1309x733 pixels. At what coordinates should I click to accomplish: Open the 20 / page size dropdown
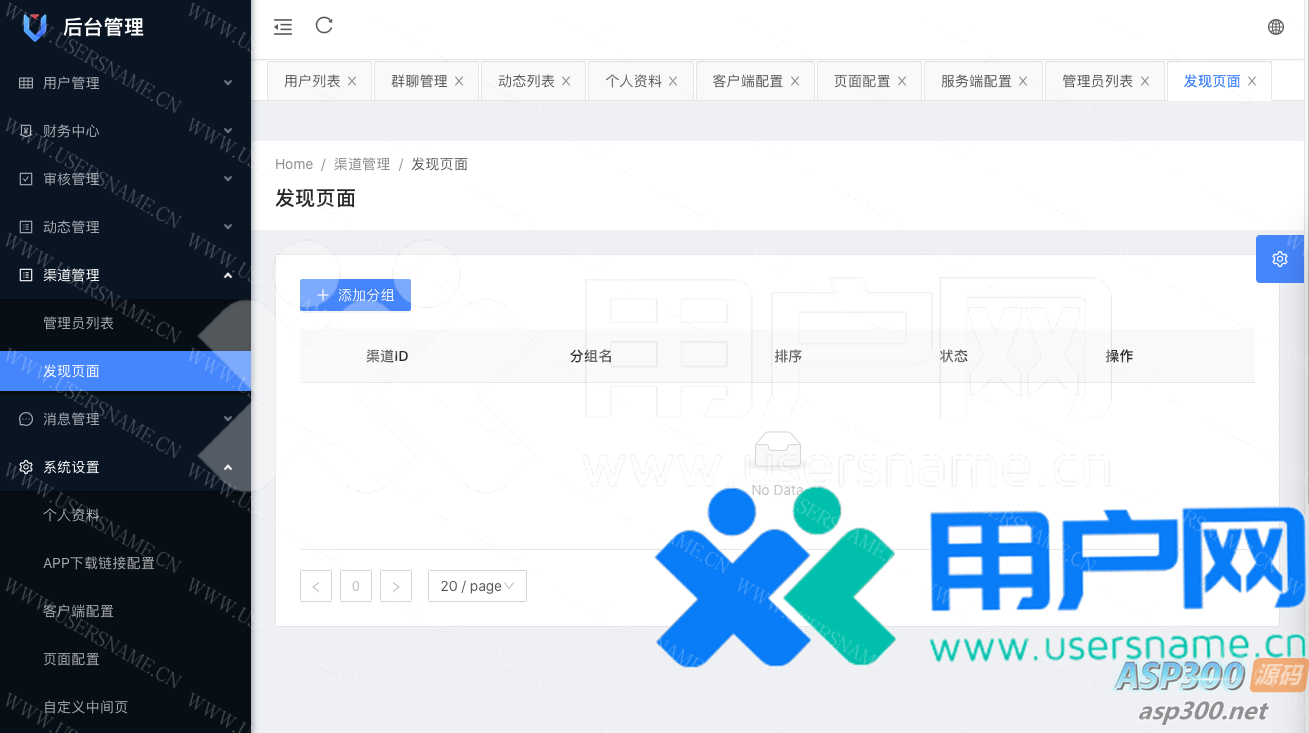coord(477,586)
